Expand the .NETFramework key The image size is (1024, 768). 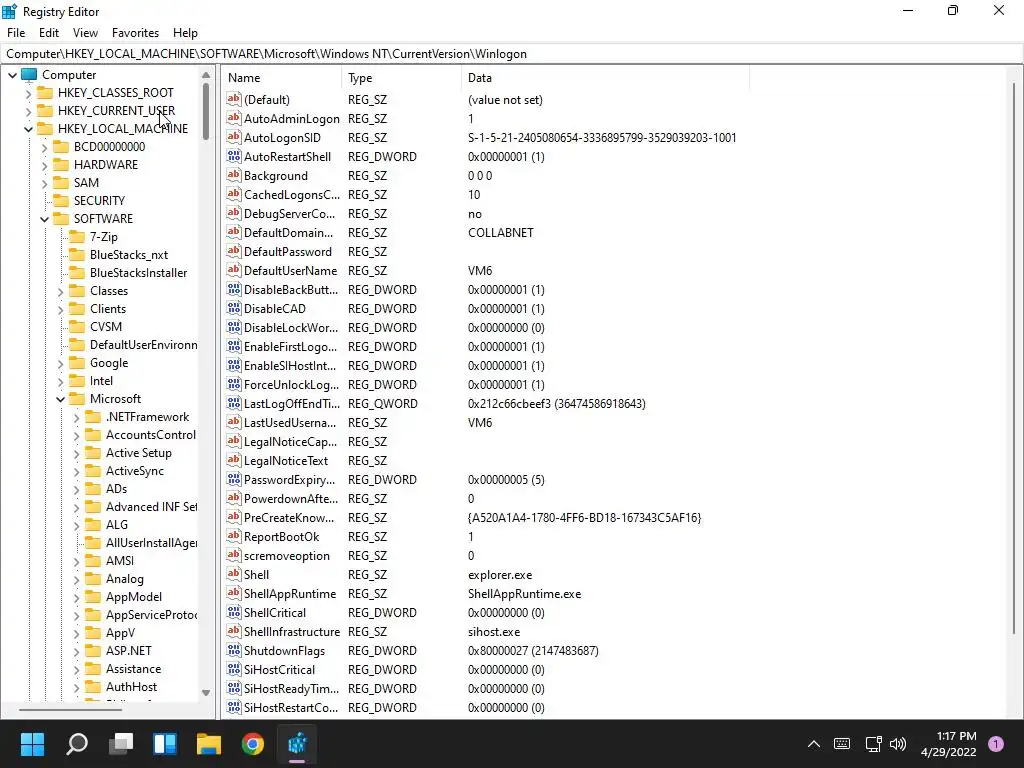[76, 417]
